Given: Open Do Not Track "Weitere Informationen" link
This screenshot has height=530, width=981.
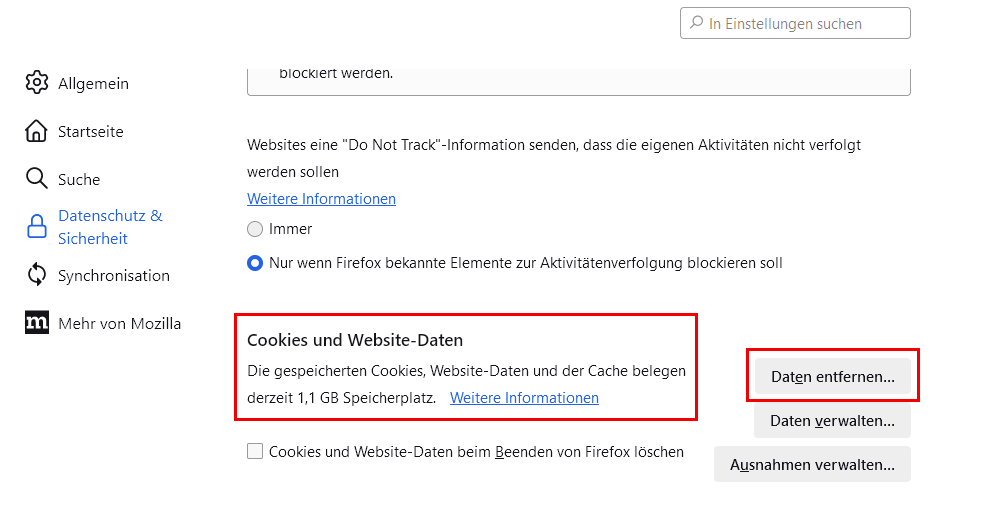Looking at the screenshot, I should tap(321, 198).
